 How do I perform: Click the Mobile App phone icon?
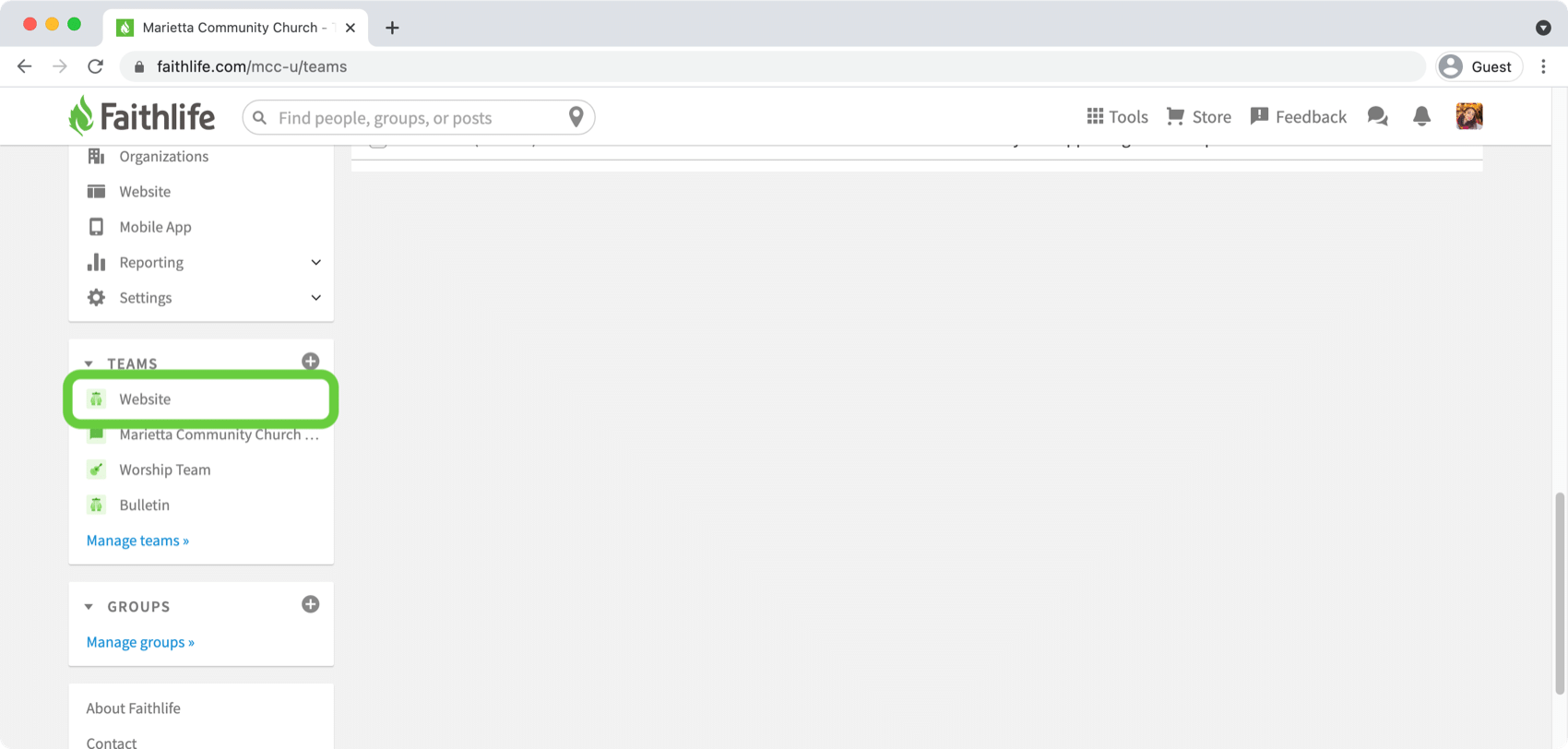click(96, 227)
